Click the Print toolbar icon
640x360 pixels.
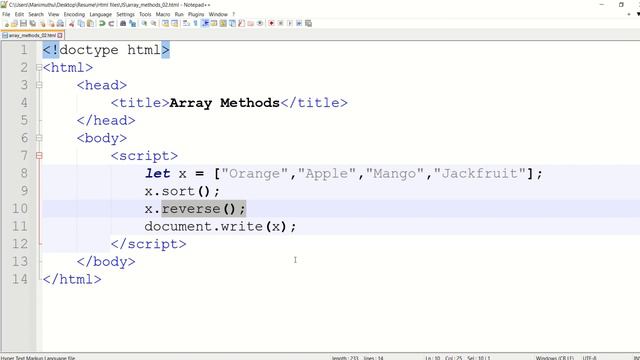click(60, 23)
